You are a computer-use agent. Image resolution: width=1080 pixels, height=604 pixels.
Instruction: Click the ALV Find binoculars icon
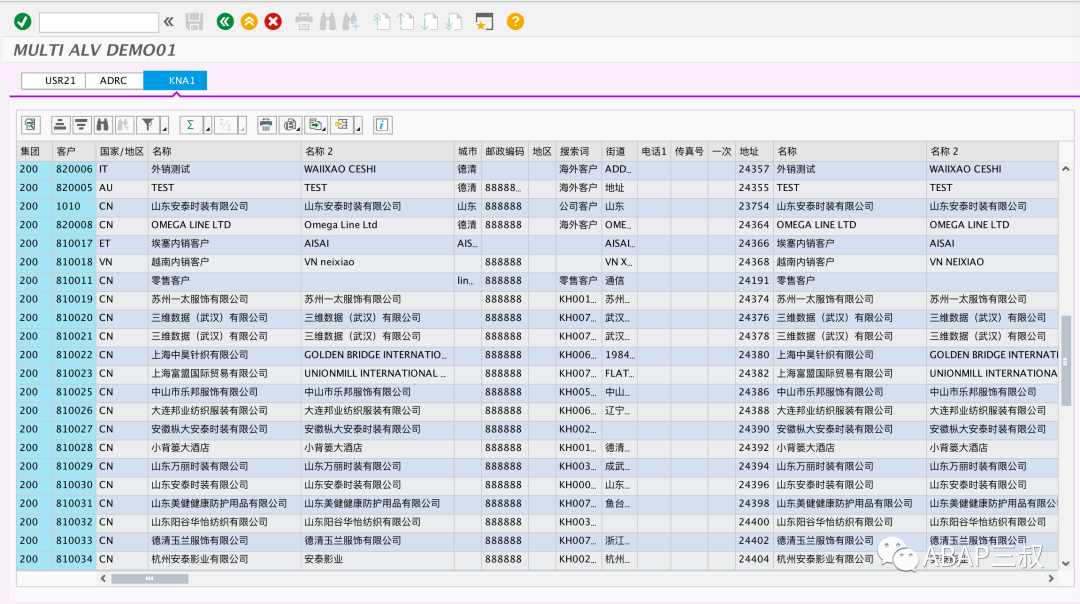point(103,125)
